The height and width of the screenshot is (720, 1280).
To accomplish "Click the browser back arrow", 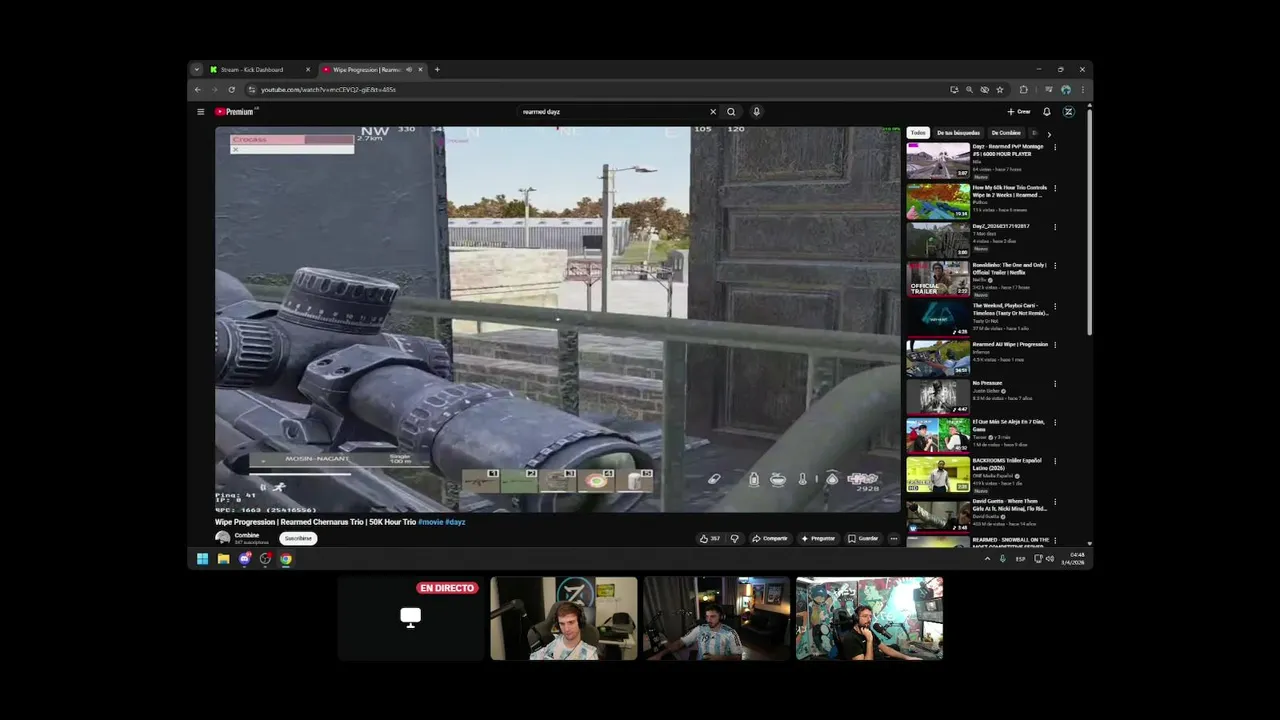I will (x=197, y=89).
